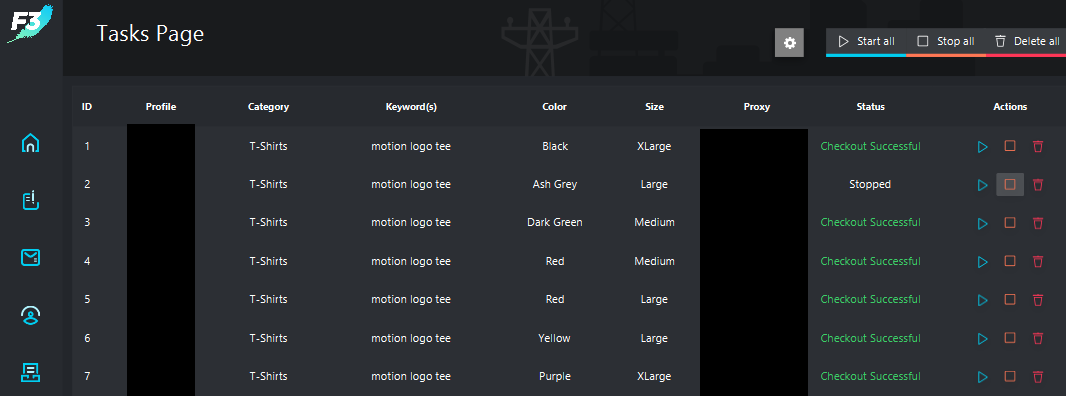Click the Delete all button

pyautogui.click(x=1026, y=42)
